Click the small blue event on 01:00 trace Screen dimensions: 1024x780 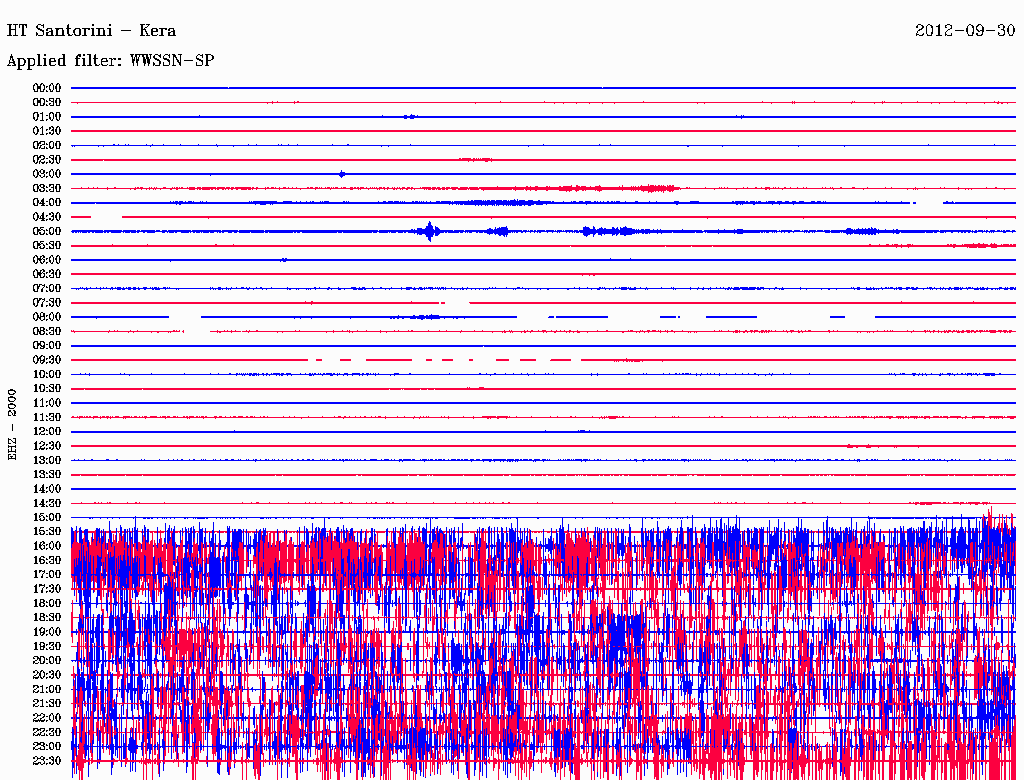(409, 117)
